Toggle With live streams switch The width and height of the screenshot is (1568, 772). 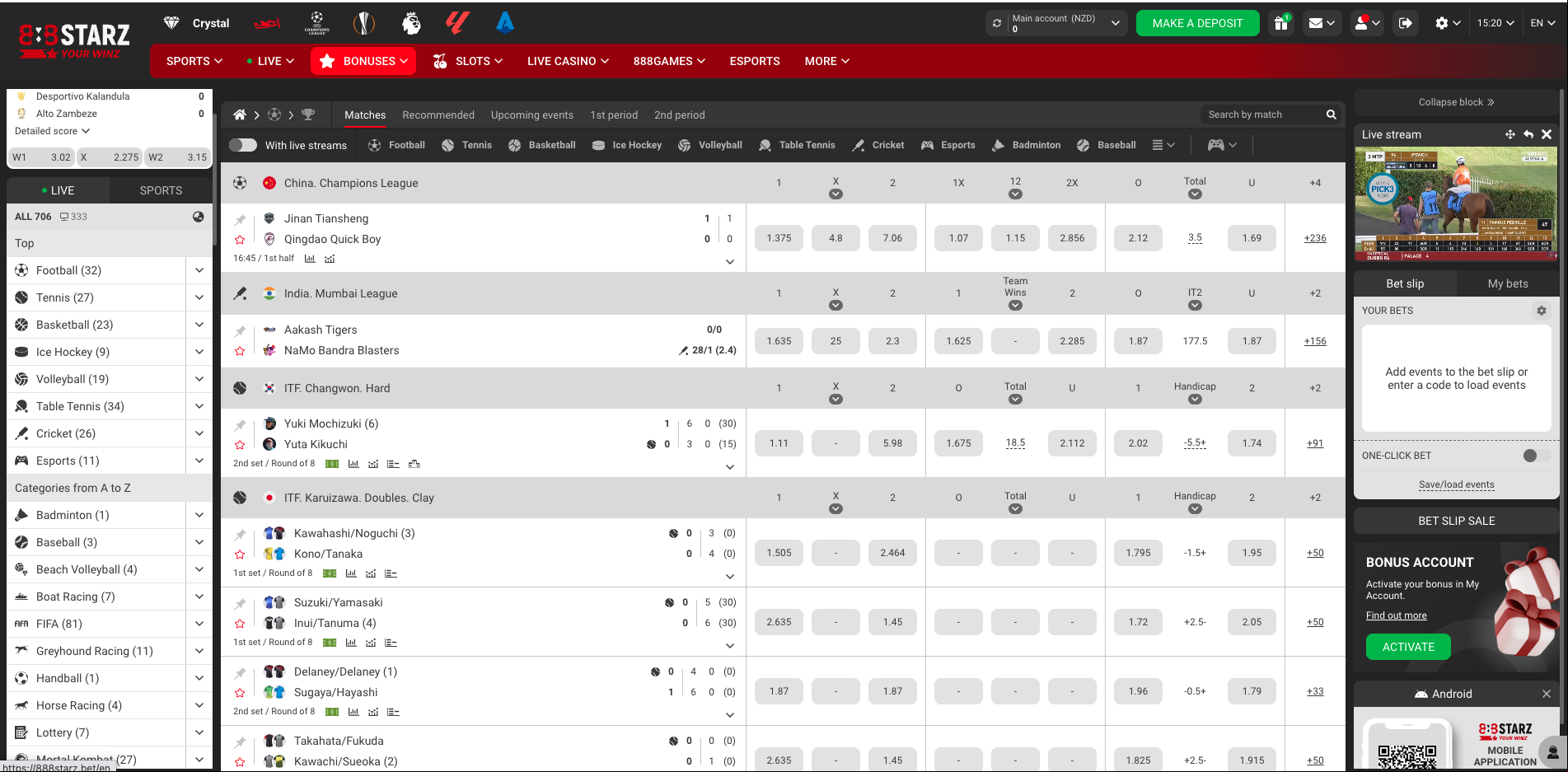click(243, 145)
